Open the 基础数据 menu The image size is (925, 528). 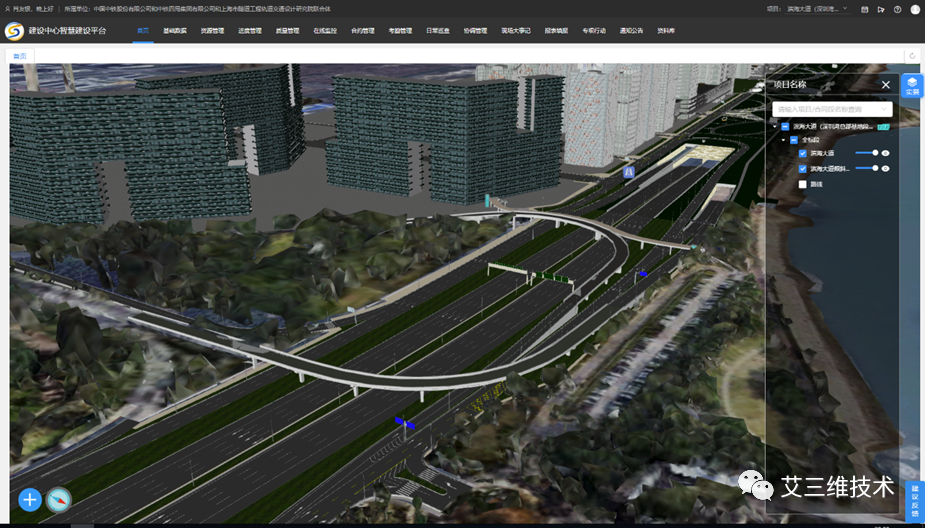(x=175, y=31)
